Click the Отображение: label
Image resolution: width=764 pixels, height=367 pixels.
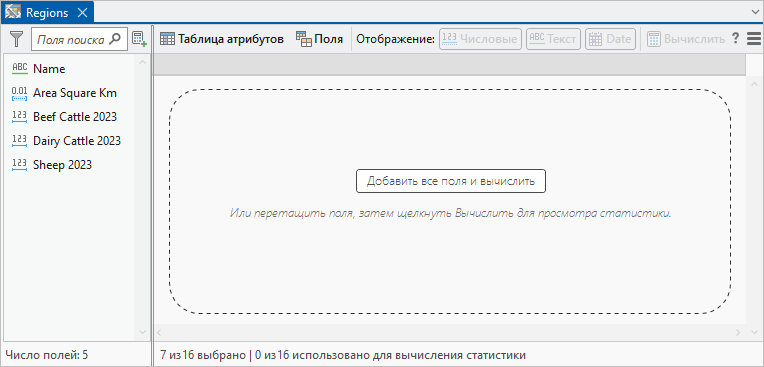click(x=395, y=39)
